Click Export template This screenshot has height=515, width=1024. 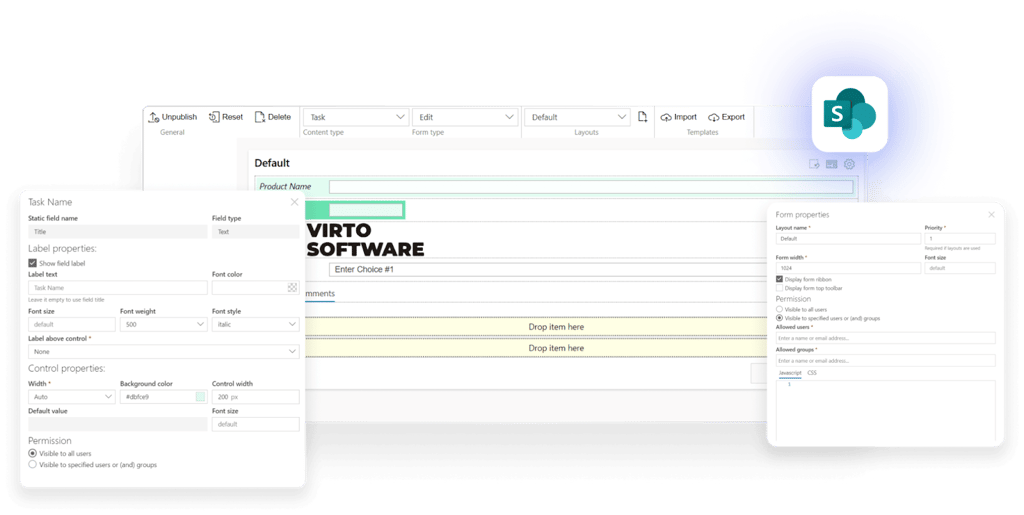[726, 117]
